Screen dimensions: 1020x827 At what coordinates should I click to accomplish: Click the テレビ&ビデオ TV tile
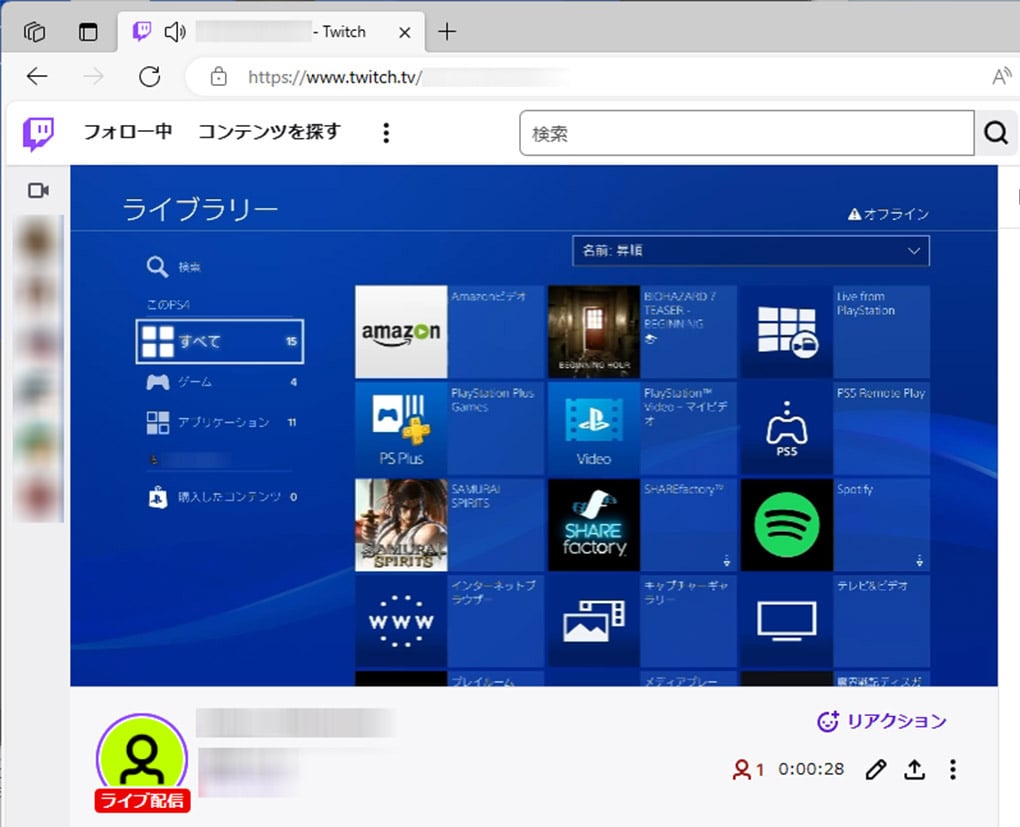coord(835,621)
